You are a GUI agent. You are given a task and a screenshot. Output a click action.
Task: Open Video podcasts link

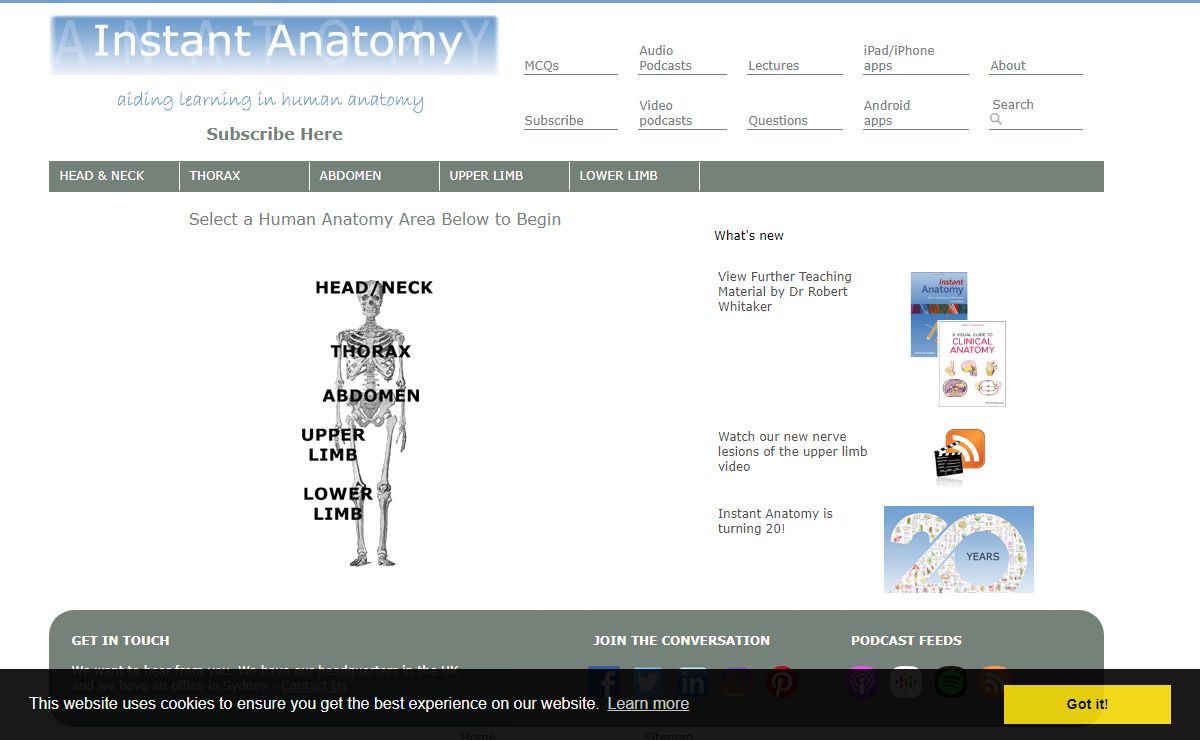(665, 113)
